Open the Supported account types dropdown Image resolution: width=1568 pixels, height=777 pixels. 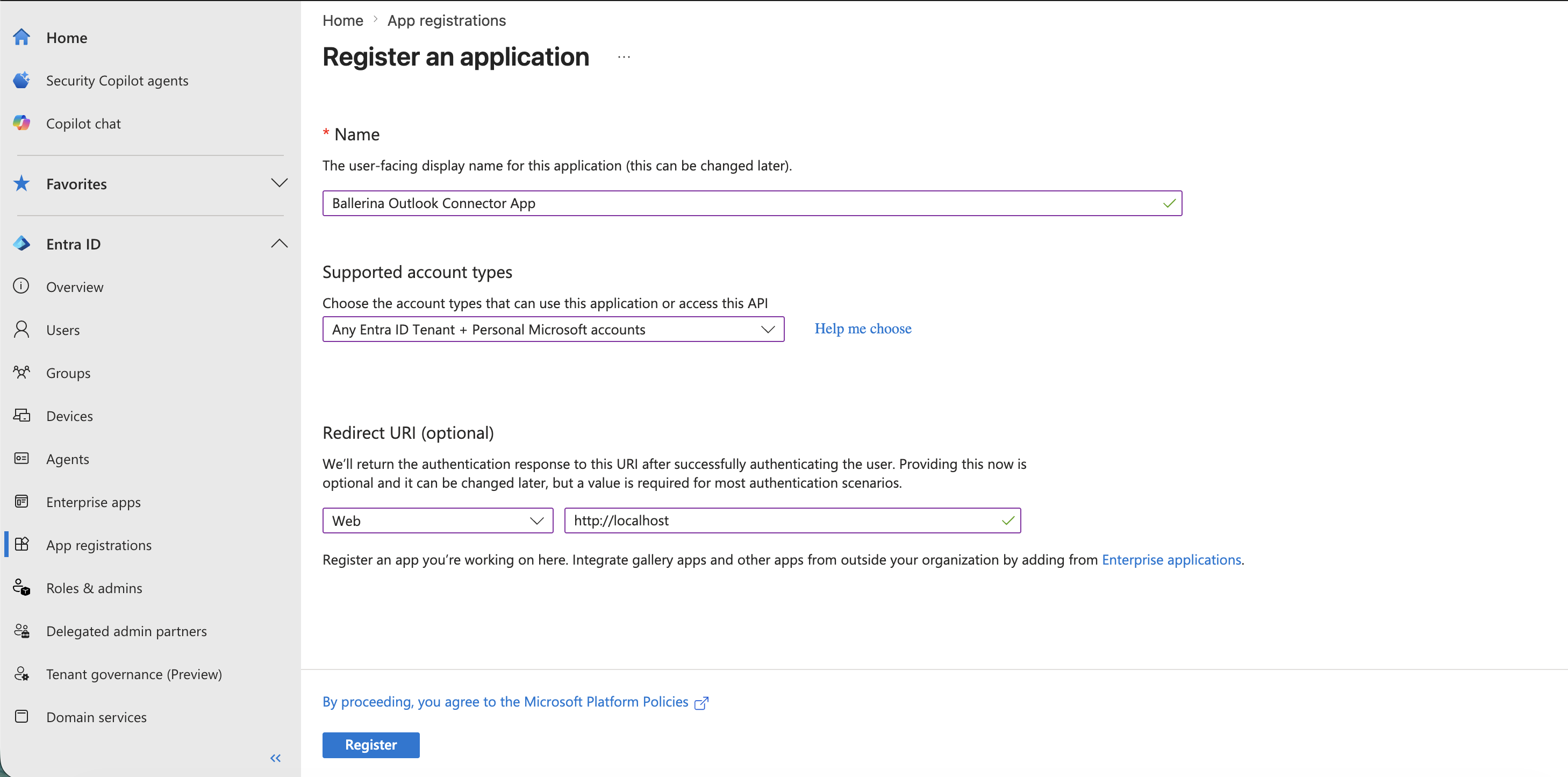coord(553,330)
